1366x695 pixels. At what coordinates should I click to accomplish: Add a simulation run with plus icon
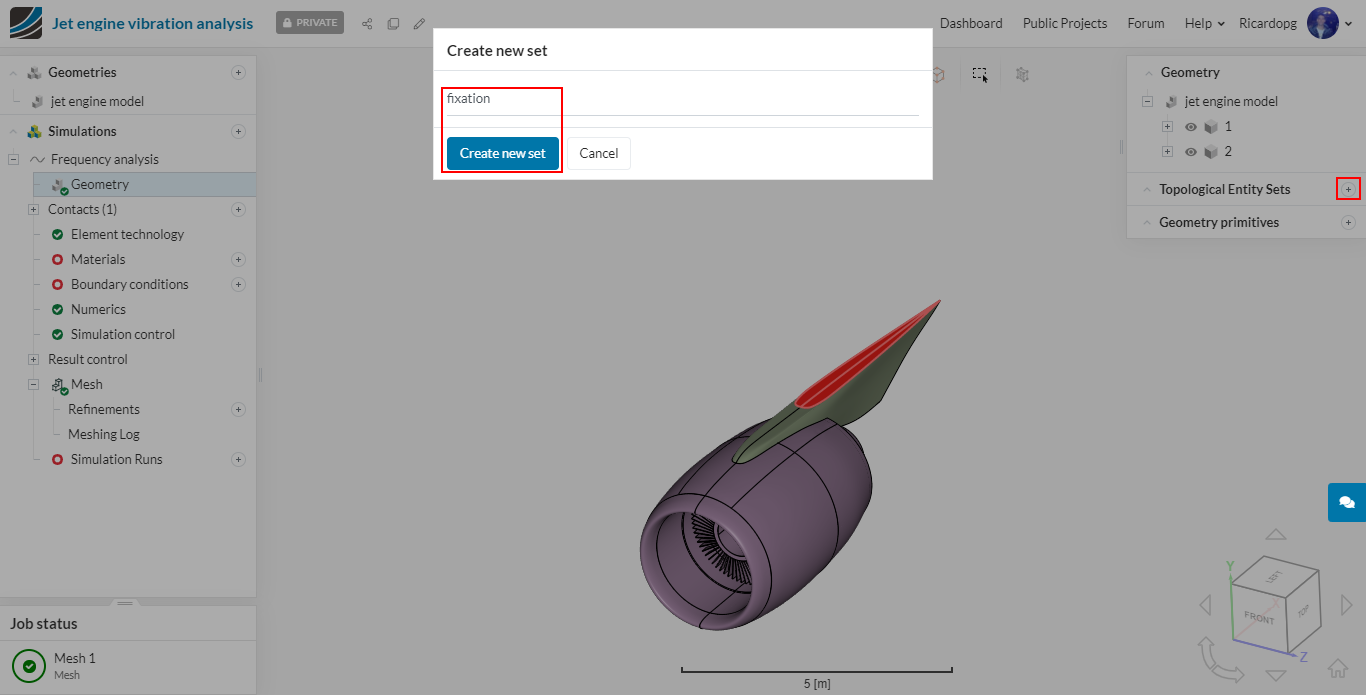238,459
